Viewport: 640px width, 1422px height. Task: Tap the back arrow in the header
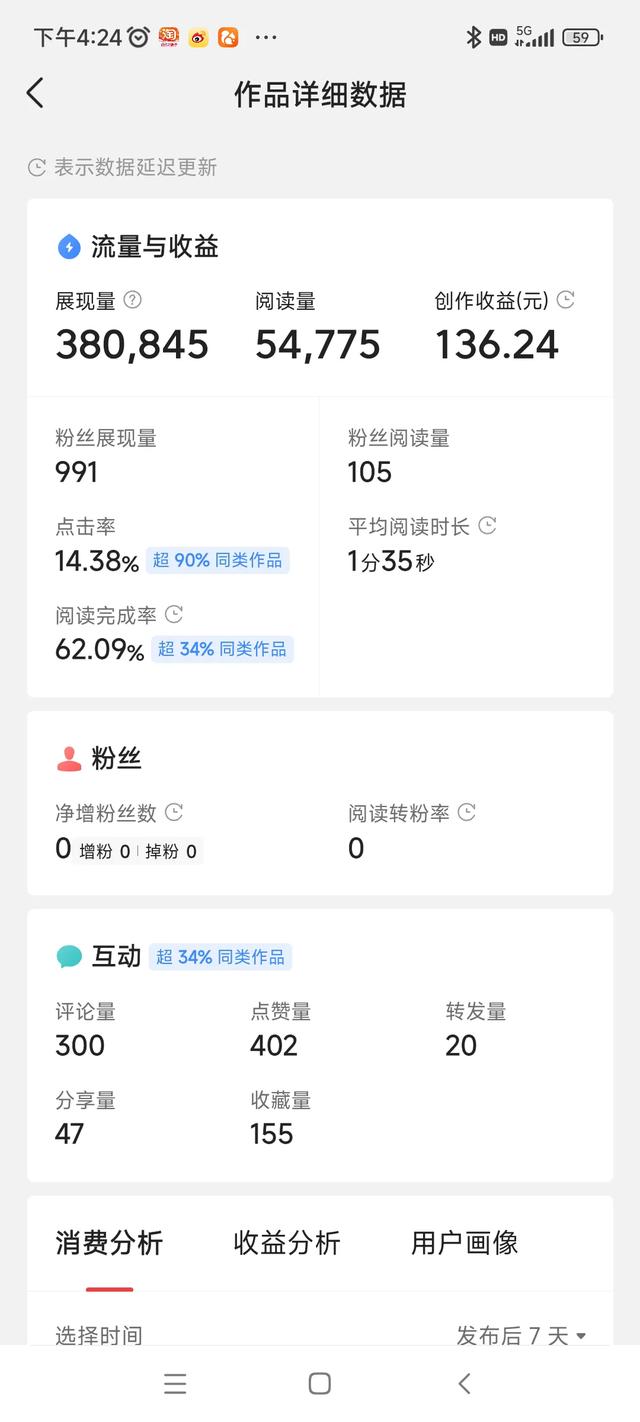[x=35, y=94]
